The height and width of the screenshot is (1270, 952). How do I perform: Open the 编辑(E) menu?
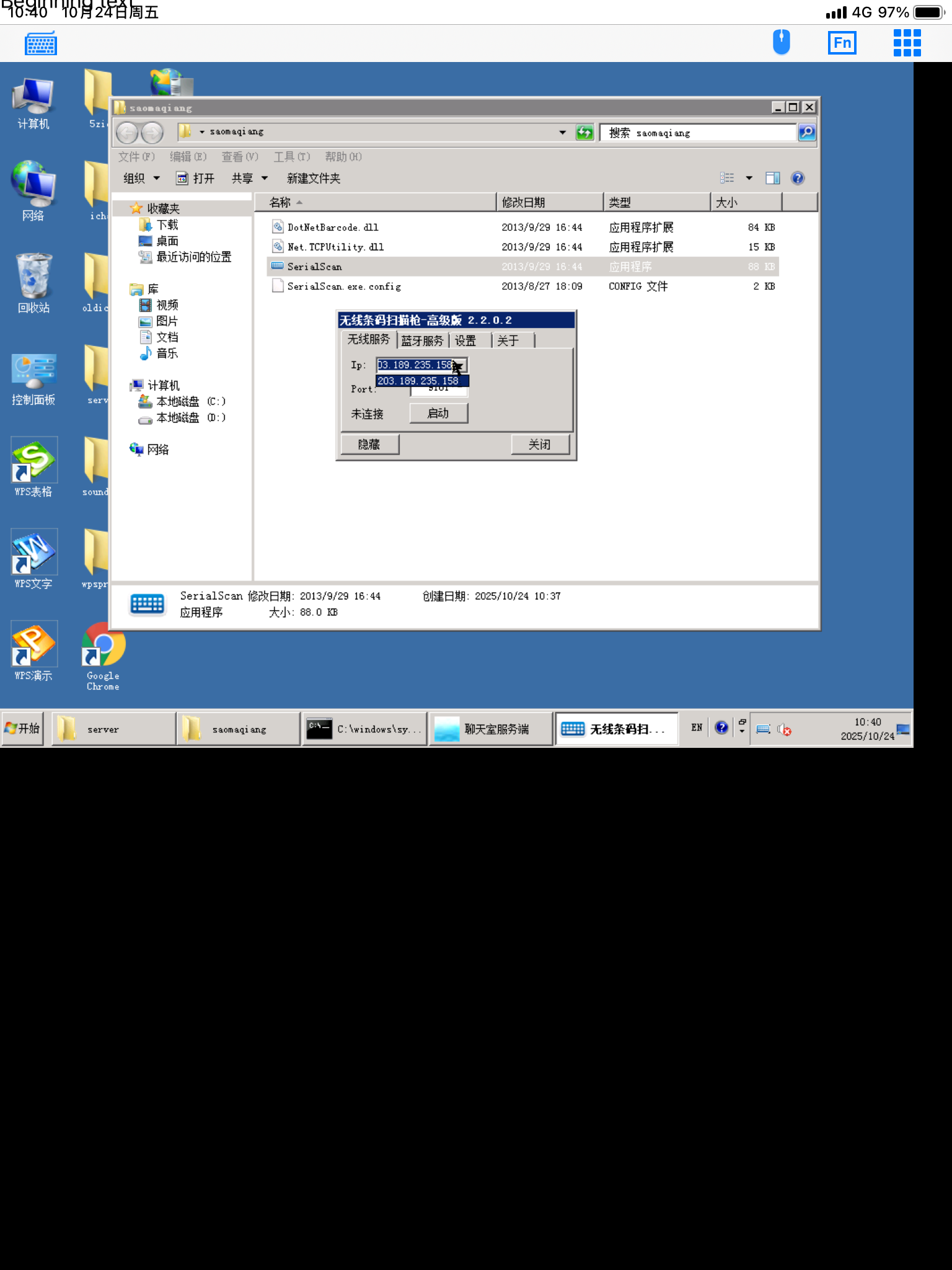[188, 157]
